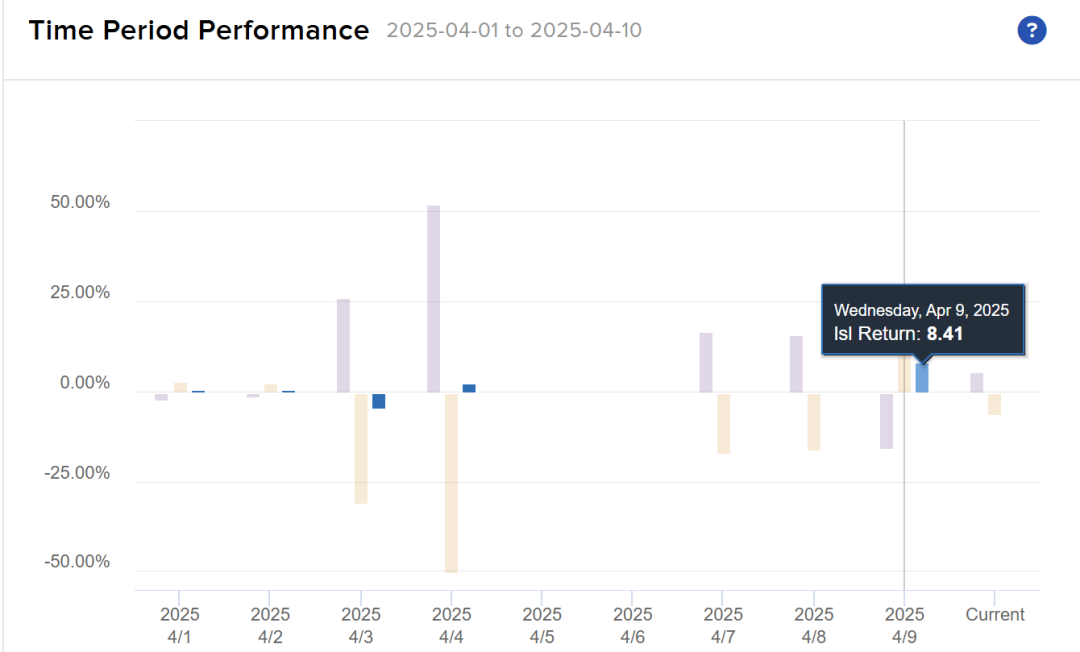Click the Current x-axis label

coord(995,615)
